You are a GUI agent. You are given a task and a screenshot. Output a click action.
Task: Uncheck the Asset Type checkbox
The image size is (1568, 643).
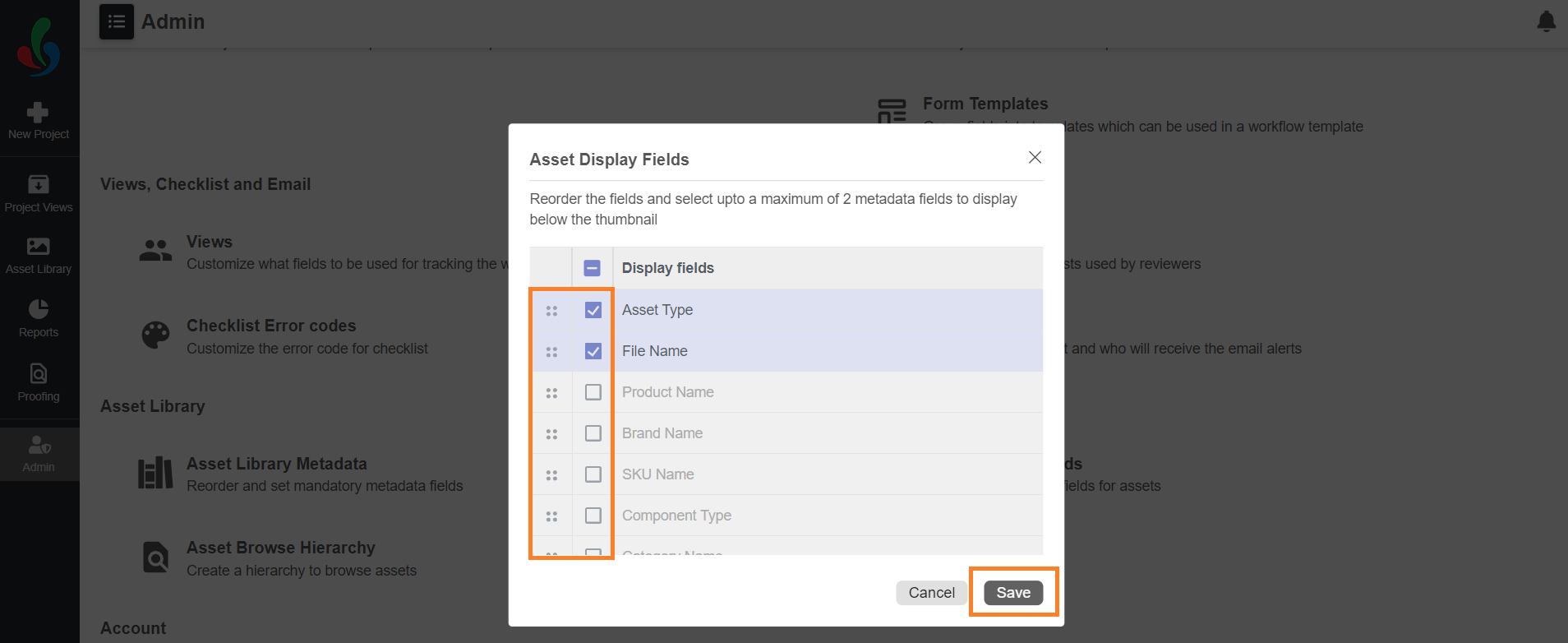click(x=593, y=310)
